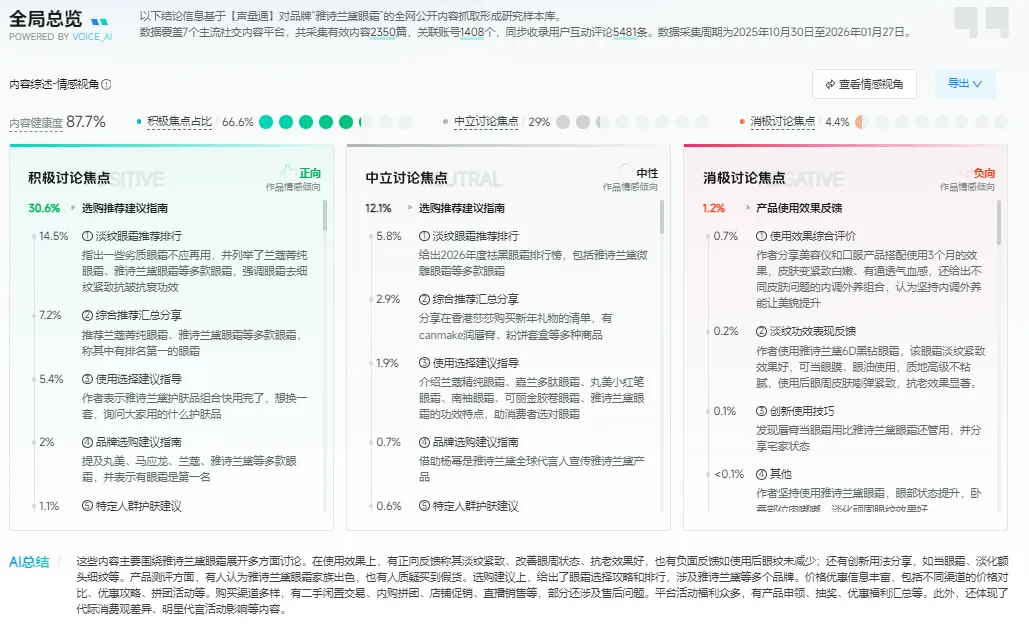The image size is (1029, 627).
Task: Click the 积极讨论焦点 panel heading
Action: coord(69,178)
